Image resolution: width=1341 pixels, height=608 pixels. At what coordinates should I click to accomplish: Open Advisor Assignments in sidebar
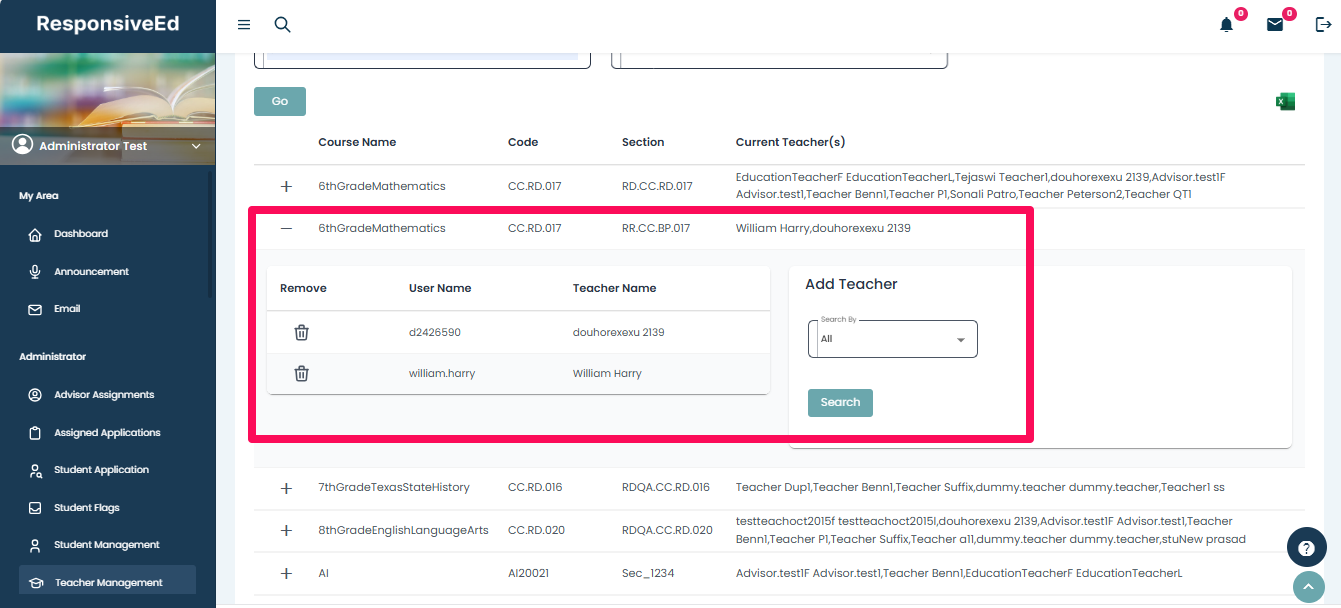coord(104,395)
